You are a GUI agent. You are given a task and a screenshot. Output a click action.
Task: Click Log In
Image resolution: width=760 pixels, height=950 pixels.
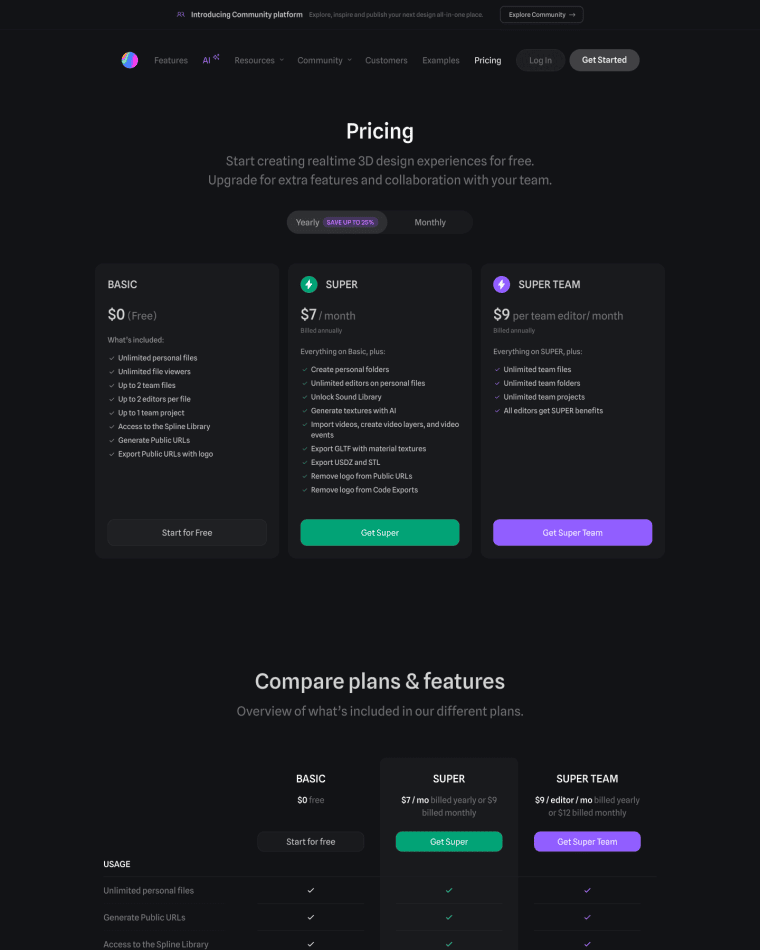[x=539, y=60]
